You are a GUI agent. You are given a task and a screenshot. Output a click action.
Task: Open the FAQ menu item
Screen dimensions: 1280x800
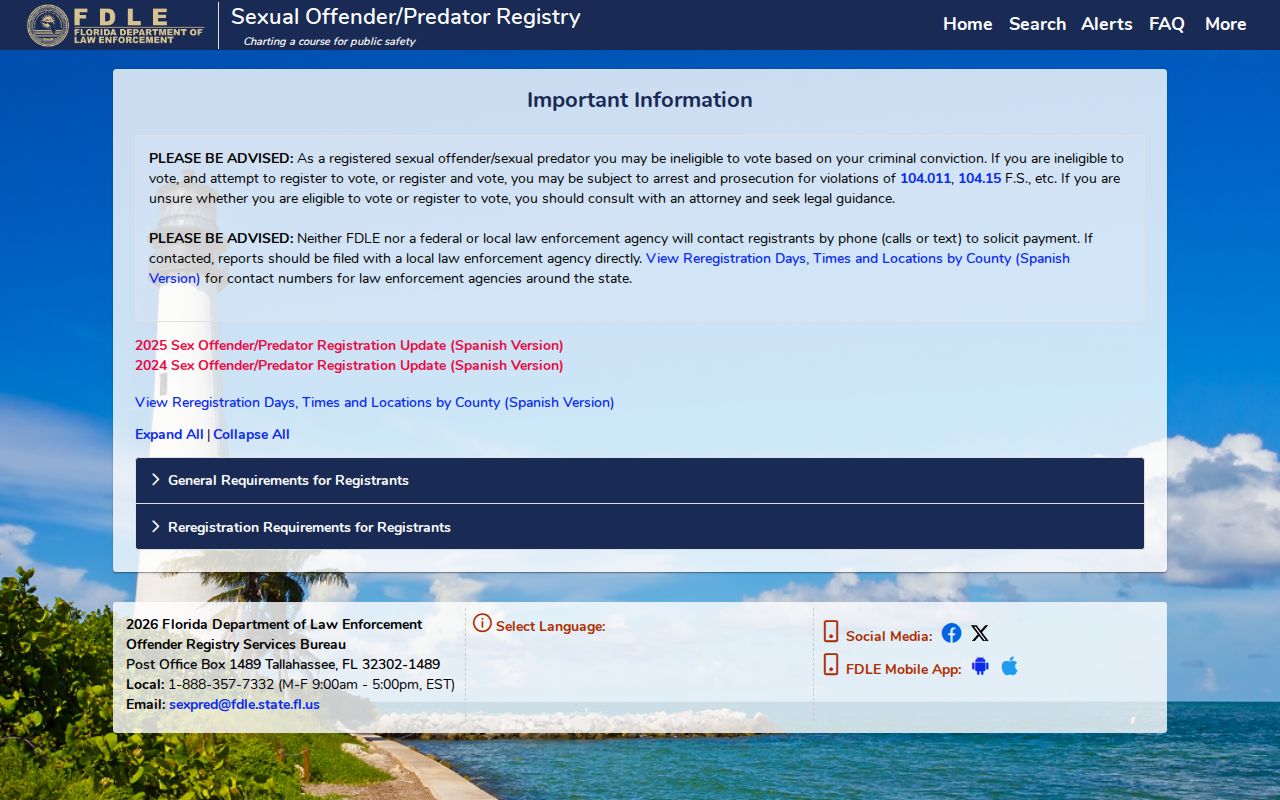coord(1167,24)
